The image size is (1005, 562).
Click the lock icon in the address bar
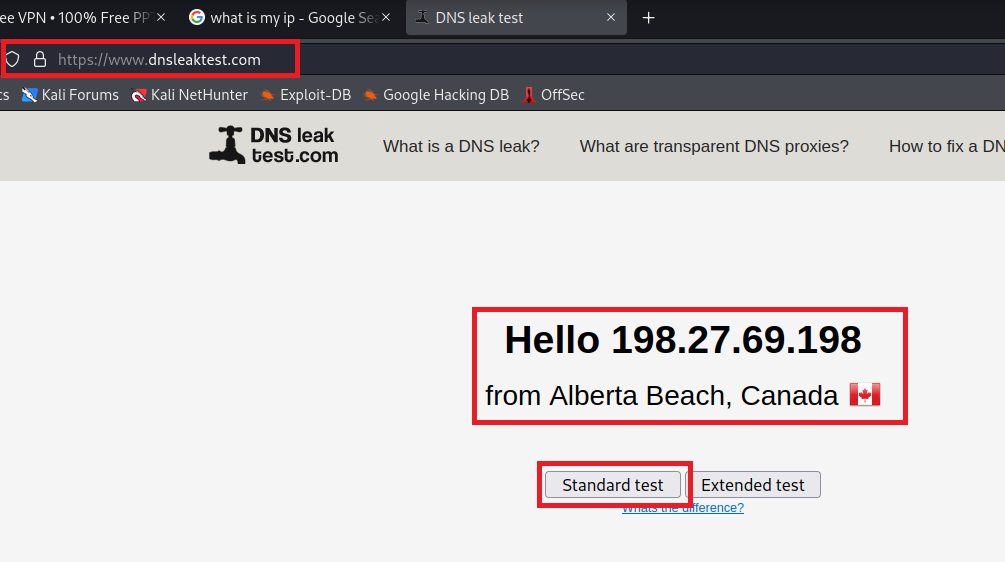coord(40,60)
